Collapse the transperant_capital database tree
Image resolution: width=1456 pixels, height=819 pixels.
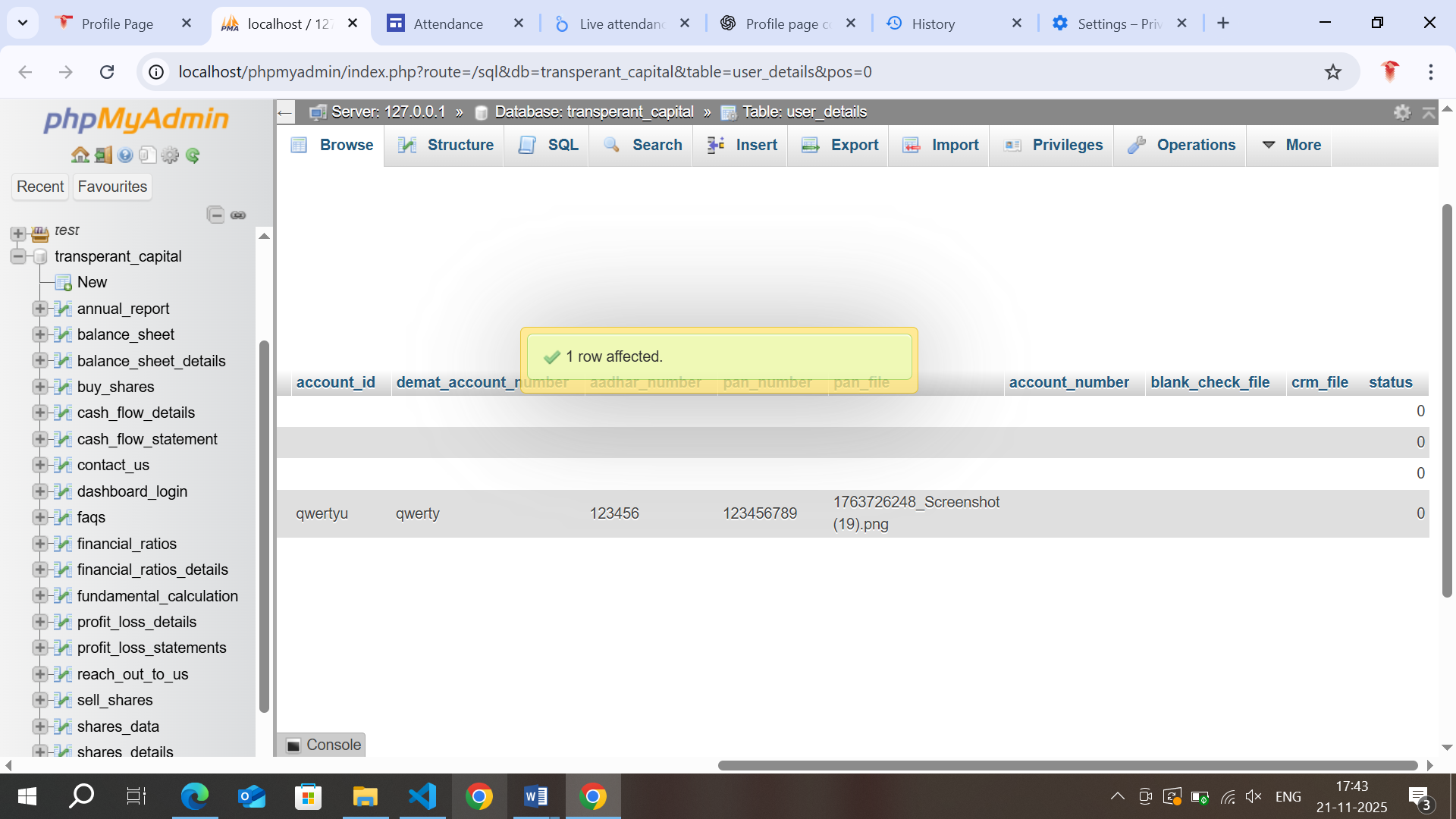(x=17, y=256)
